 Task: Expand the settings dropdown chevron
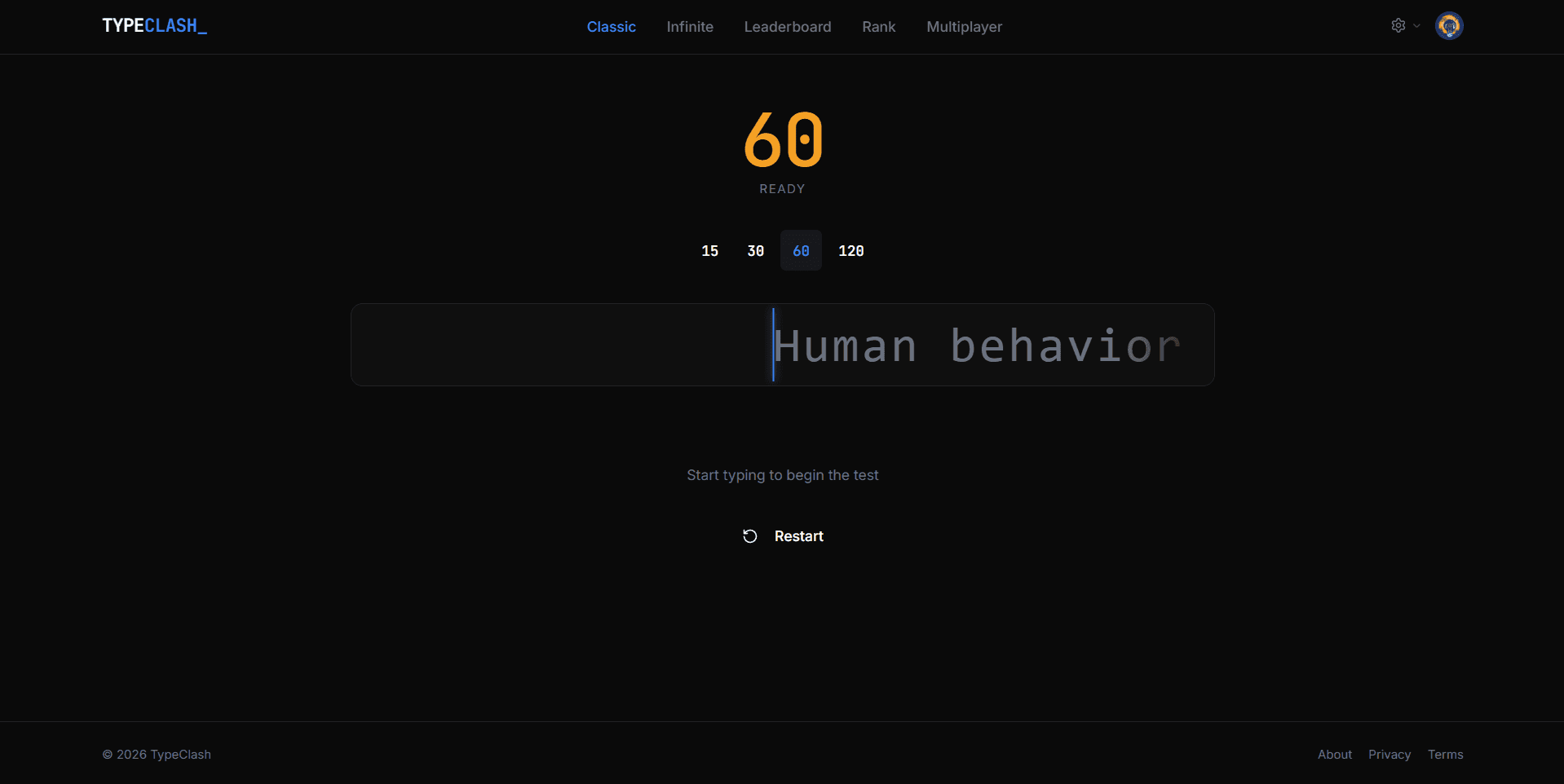tap(1416, 26)
